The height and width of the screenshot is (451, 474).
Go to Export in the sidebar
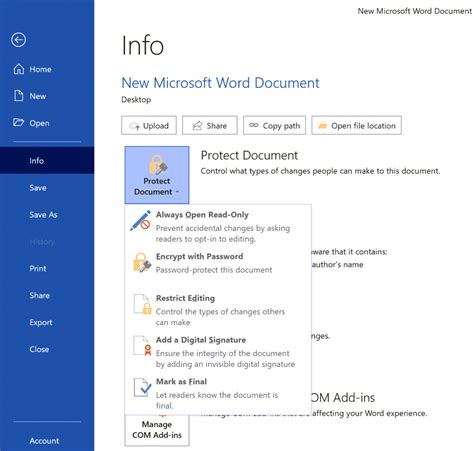click(x=47, y=322)
